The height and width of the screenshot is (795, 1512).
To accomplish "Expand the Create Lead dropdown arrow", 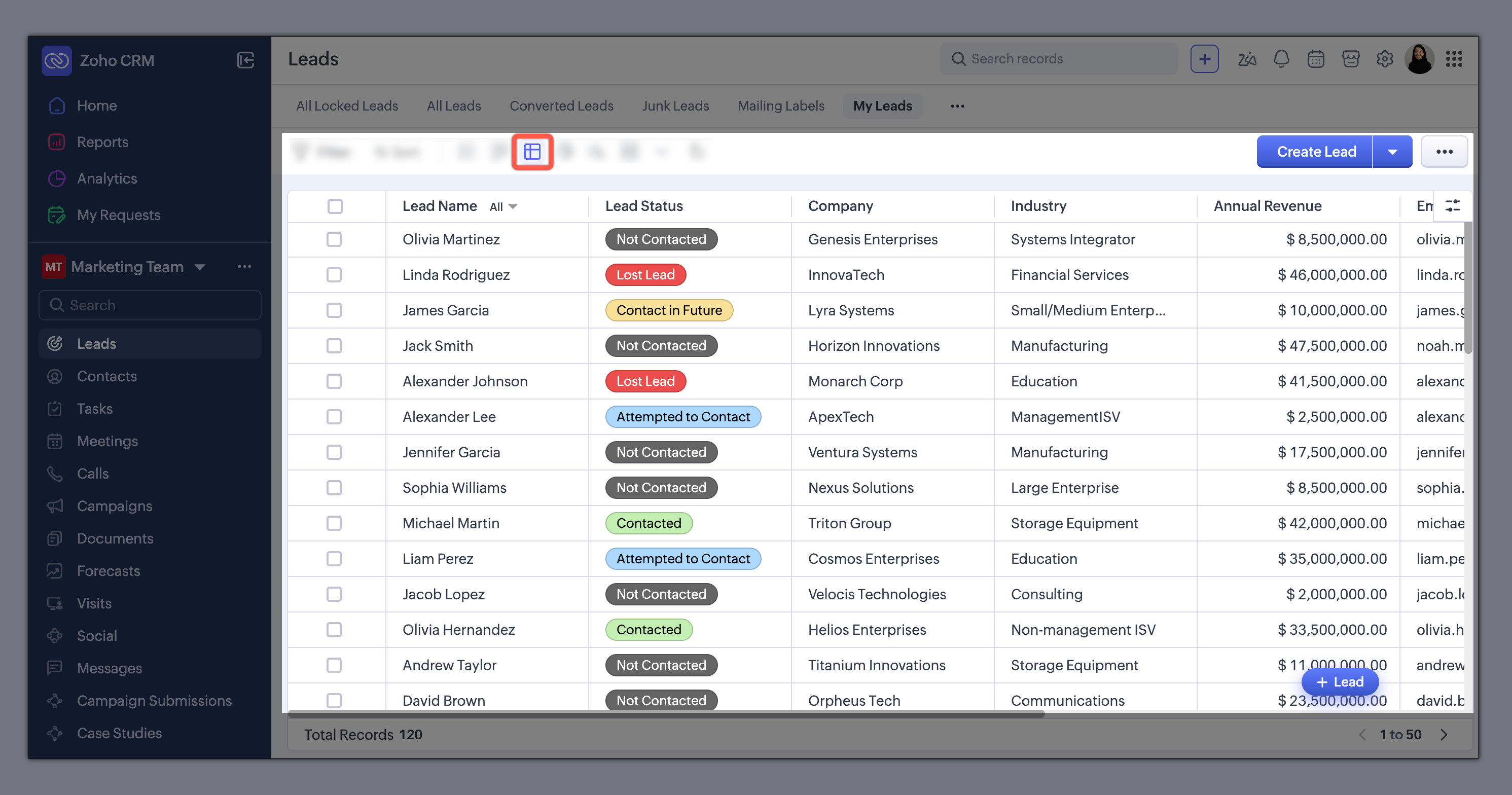I will 1392,152.
